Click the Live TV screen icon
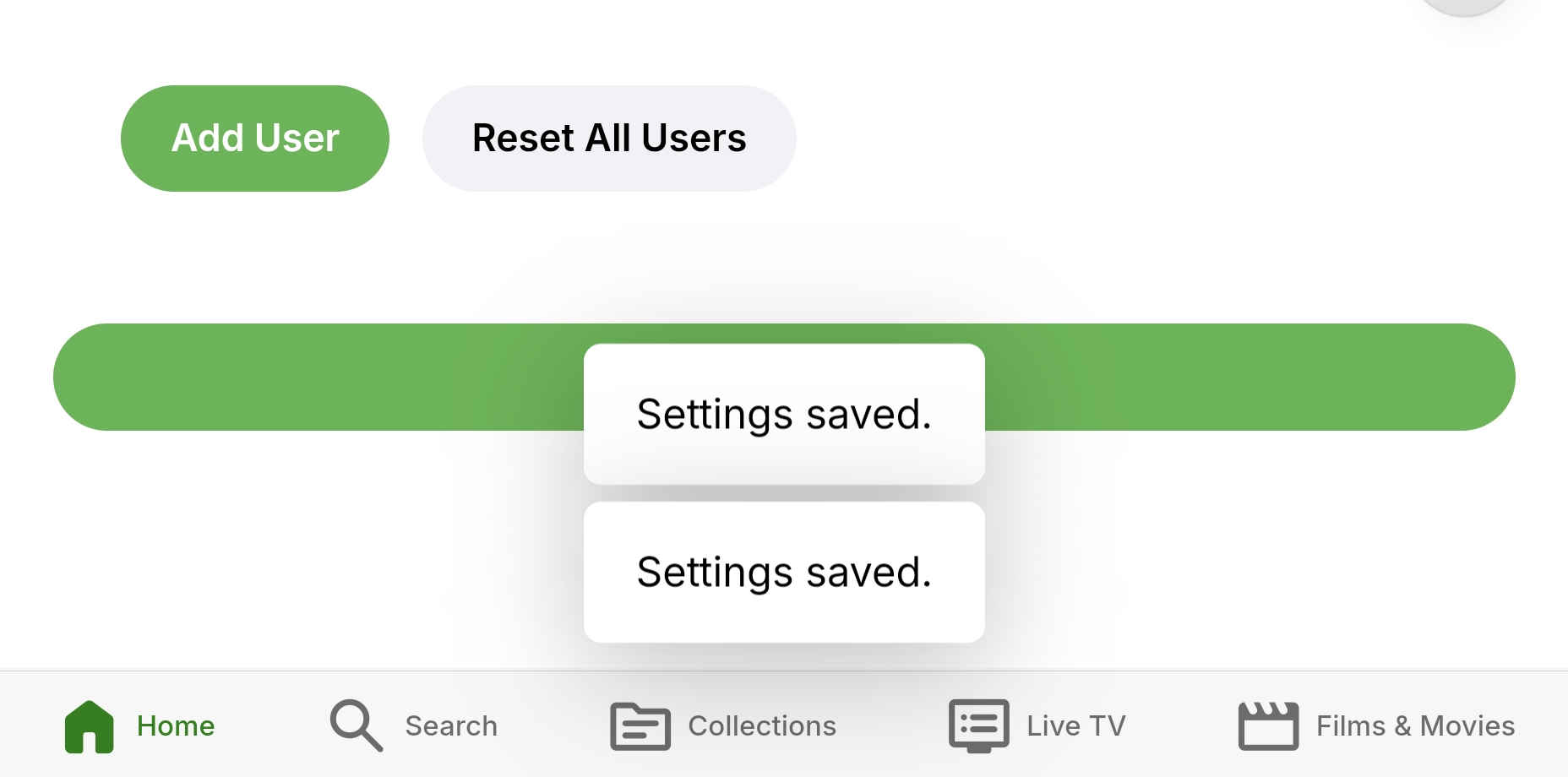The image size is (1568, 777). point(978,725)
